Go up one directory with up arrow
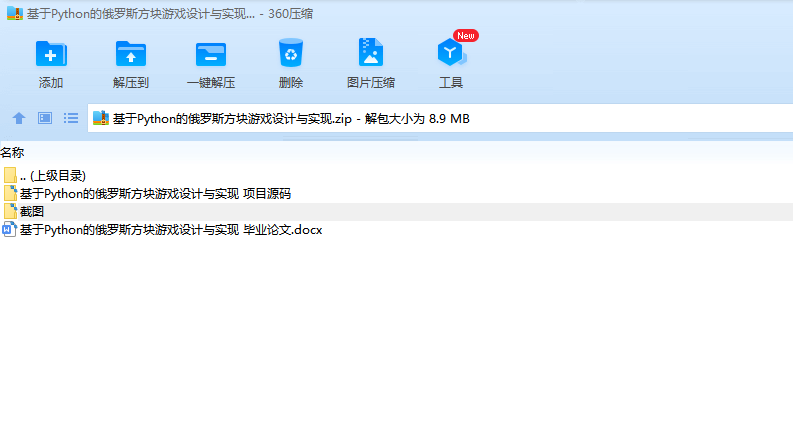Image resolution: width=793 pixels, height=434 pixels. tap(19, 118)
